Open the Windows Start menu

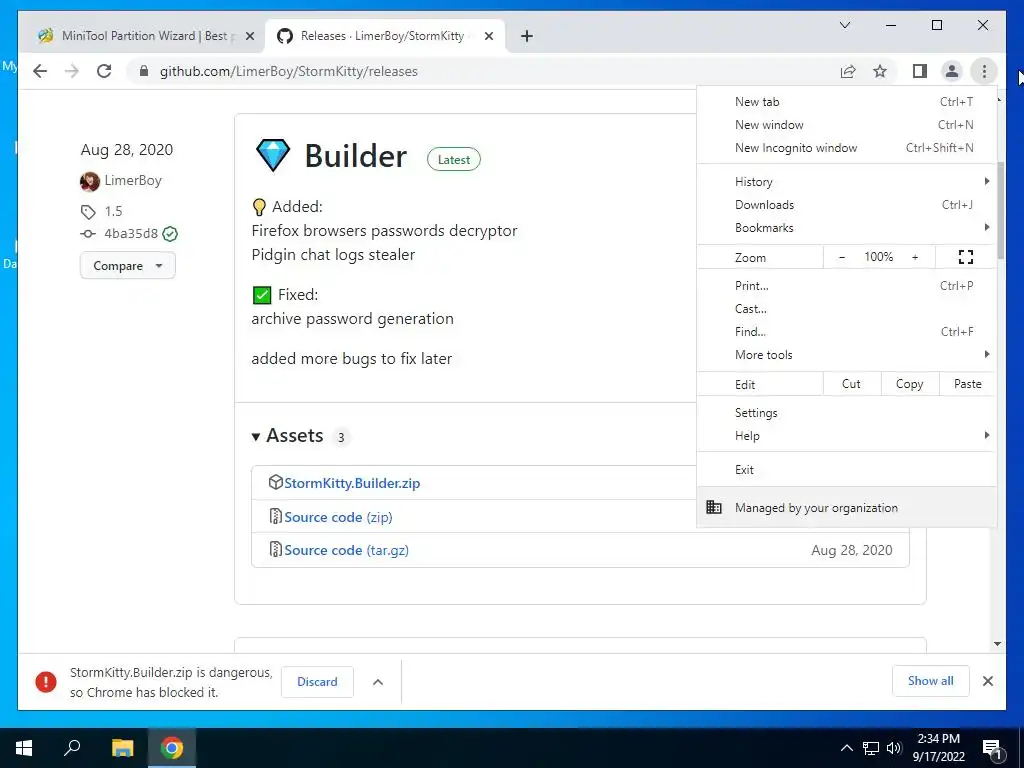click(x=24, y=748)
